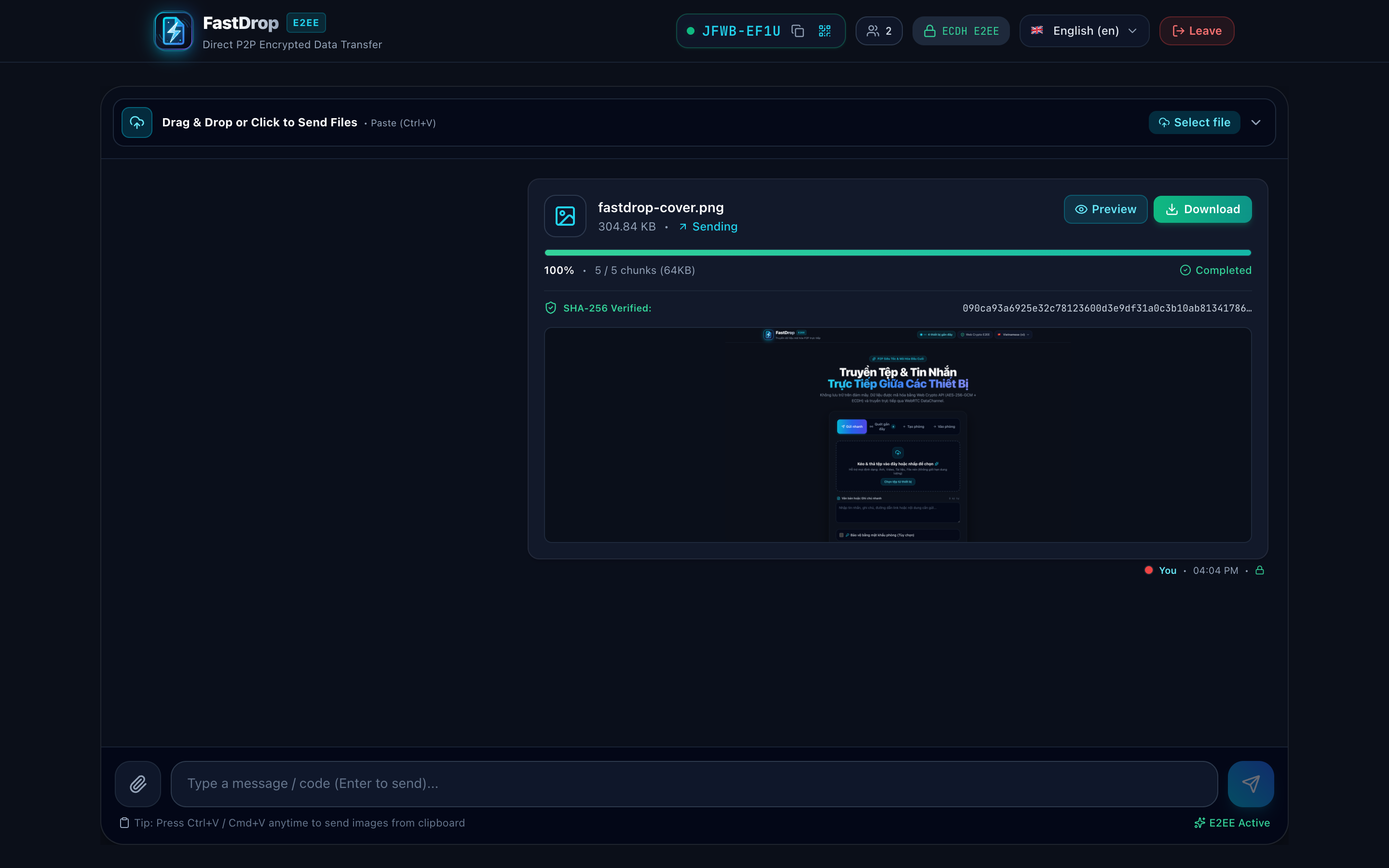Click the SHA-256 Verified label
The width and height of the screenshot is (1389, 868).
(x=607, y=308)
